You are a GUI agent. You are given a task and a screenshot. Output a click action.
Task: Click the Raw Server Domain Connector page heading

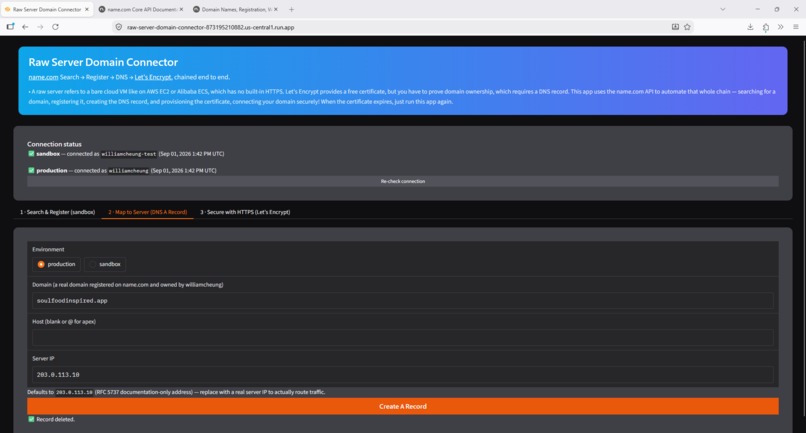tap(103, 62)
